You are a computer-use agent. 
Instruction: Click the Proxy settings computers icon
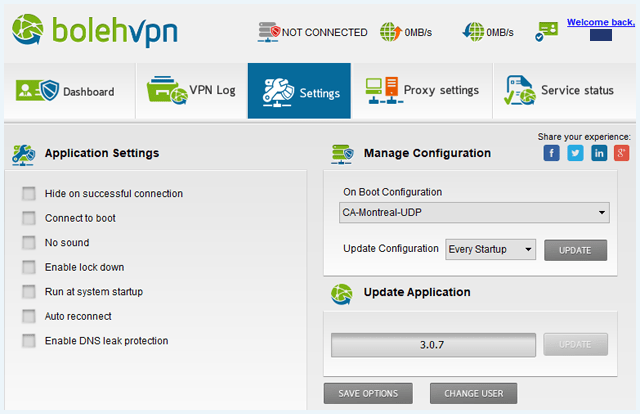pyautogui.click(x=382, y=90)
